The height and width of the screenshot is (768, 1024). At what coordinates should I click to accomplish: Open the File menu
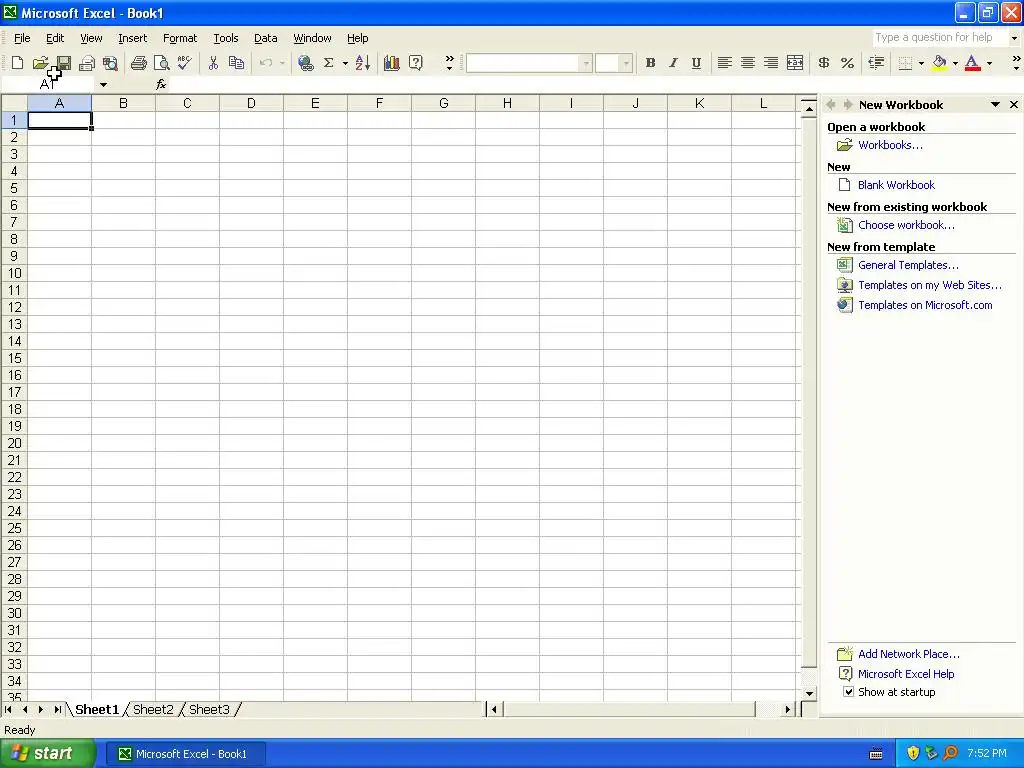[x=22, y=38]
